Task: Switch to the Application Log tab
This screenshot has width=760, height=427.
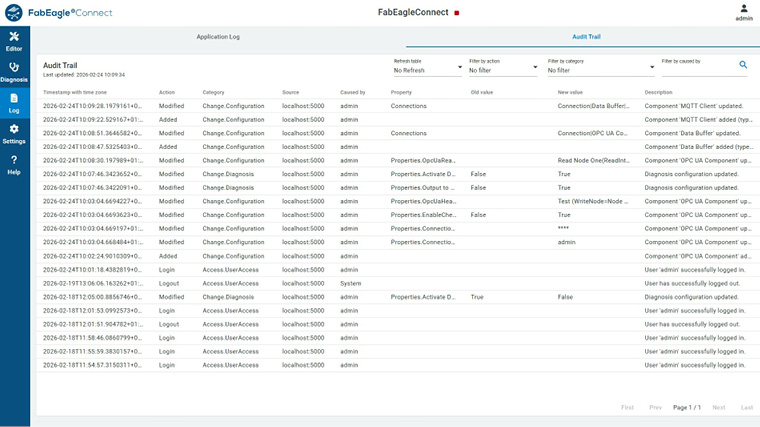Action: pyautogui.click(x=218, y=37)
